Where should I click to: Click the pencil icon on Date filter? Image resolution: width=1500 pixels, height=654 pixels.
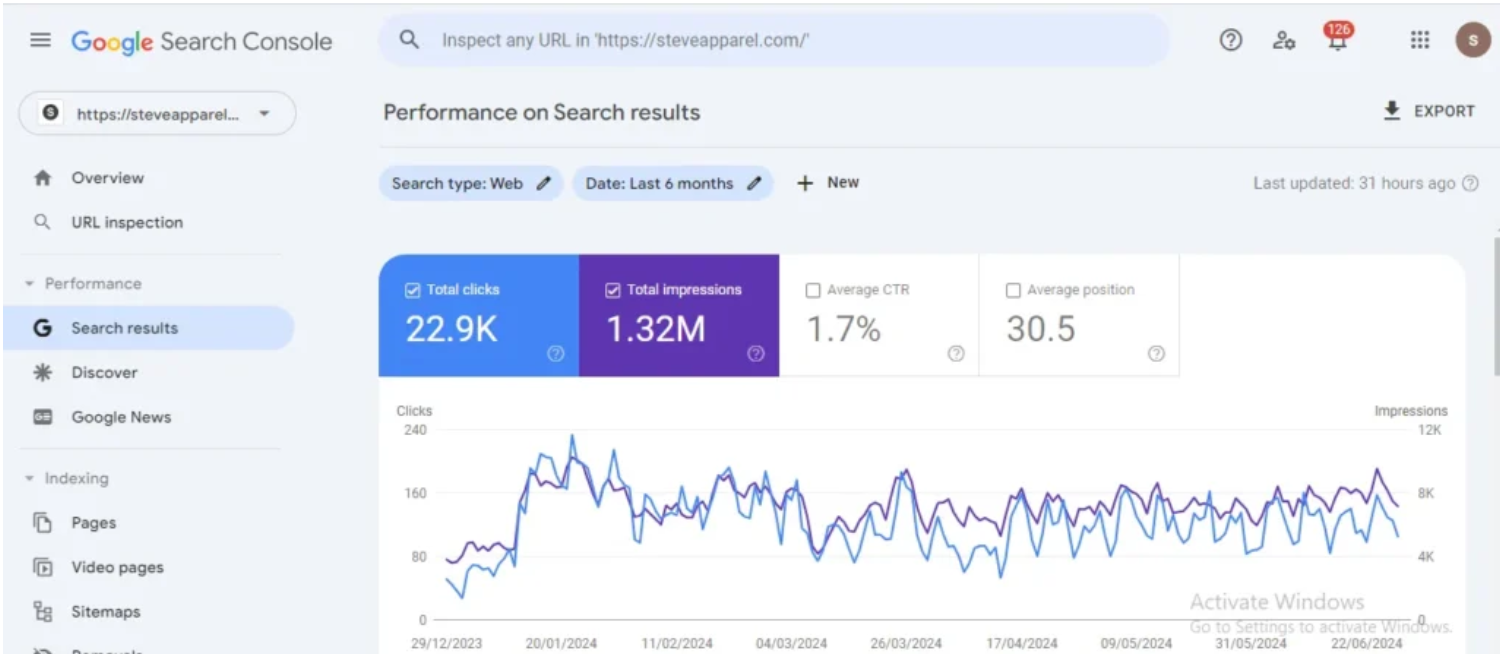tap(754, 183)
